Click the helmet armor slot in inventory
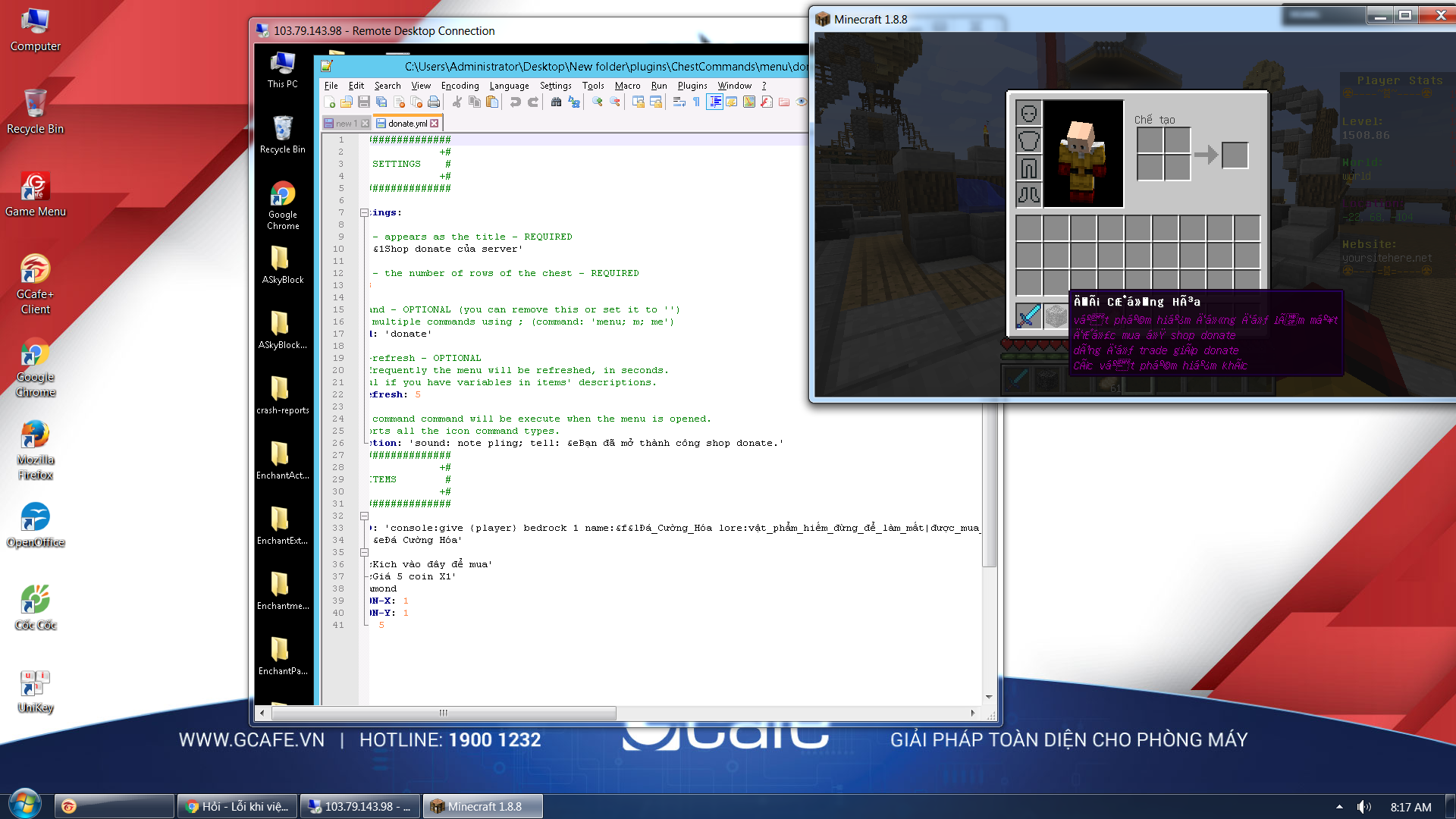Viewport: 1456px width, 819px height. 1029,114
